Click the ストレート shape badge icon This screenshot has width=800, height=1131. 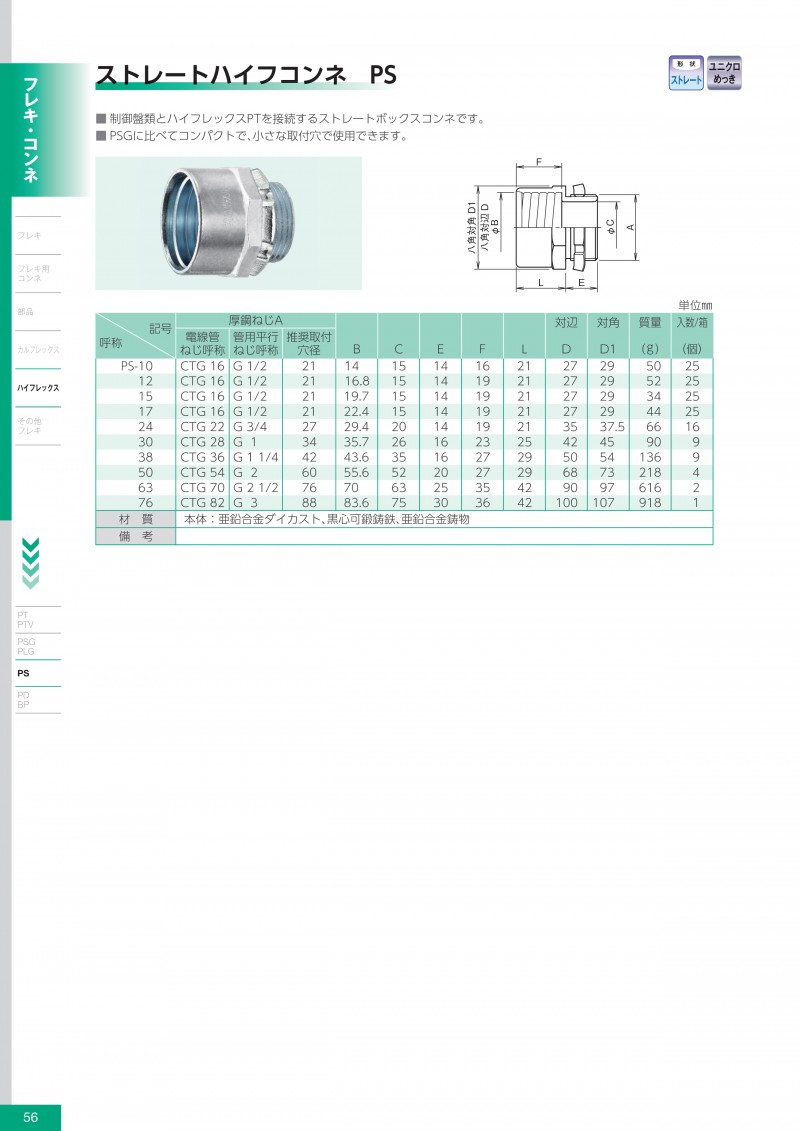click(686, 73)
